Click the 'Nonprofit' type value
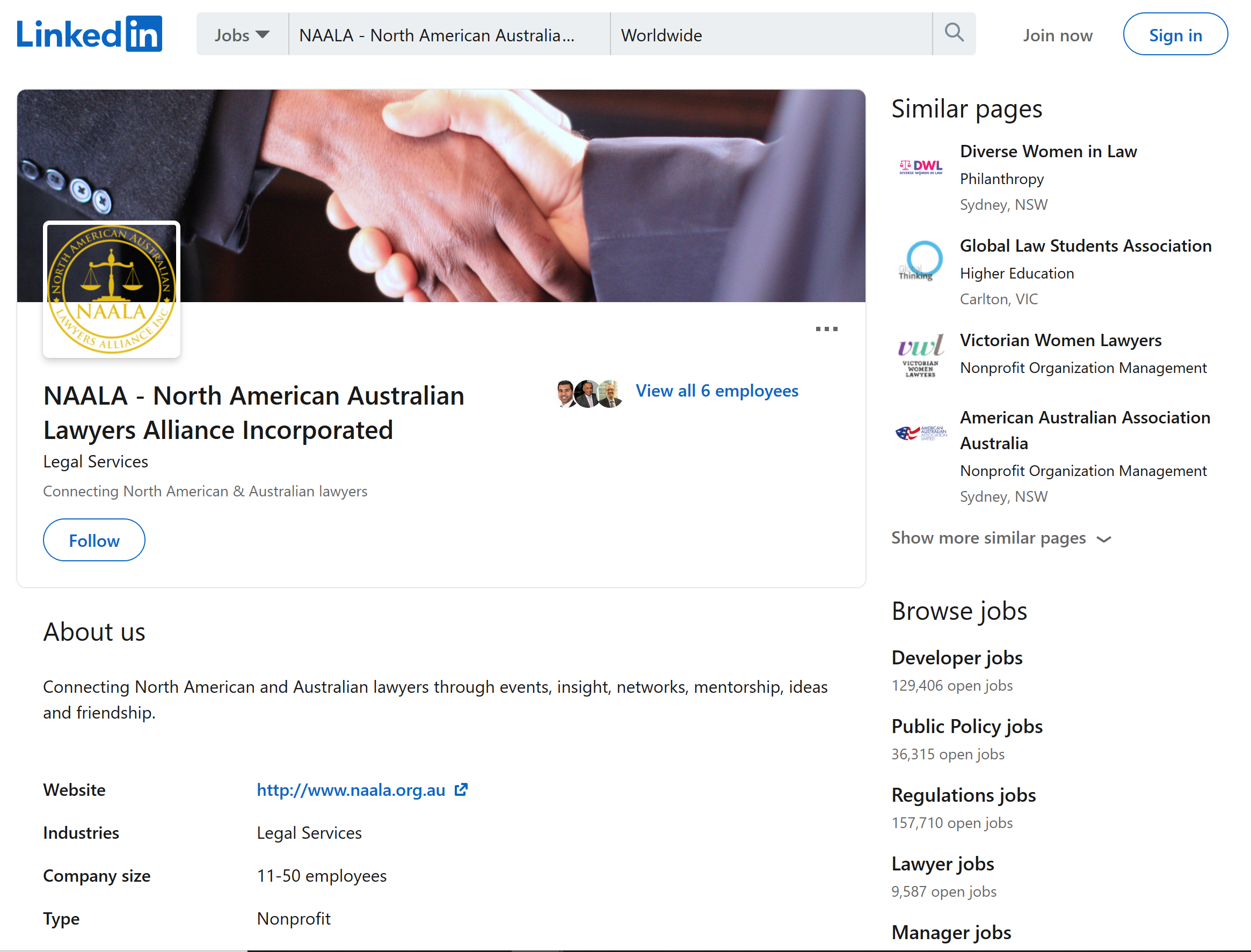The height and width of the screenshot is (952, 1251). [x=293, y=919]
